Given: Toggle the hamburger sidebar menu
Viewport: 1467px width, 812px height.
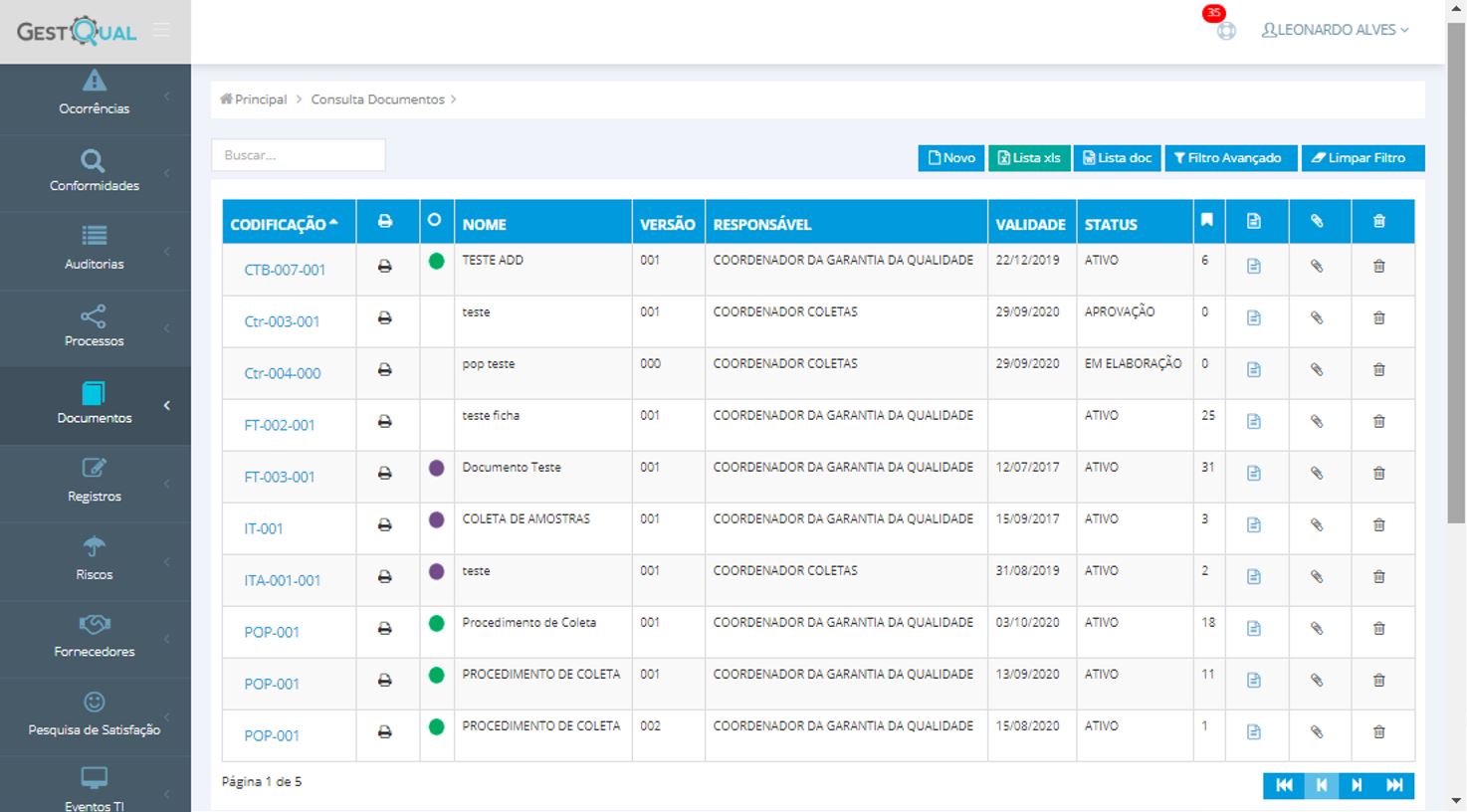Looking at the screenshot, I should coord(161,30).
